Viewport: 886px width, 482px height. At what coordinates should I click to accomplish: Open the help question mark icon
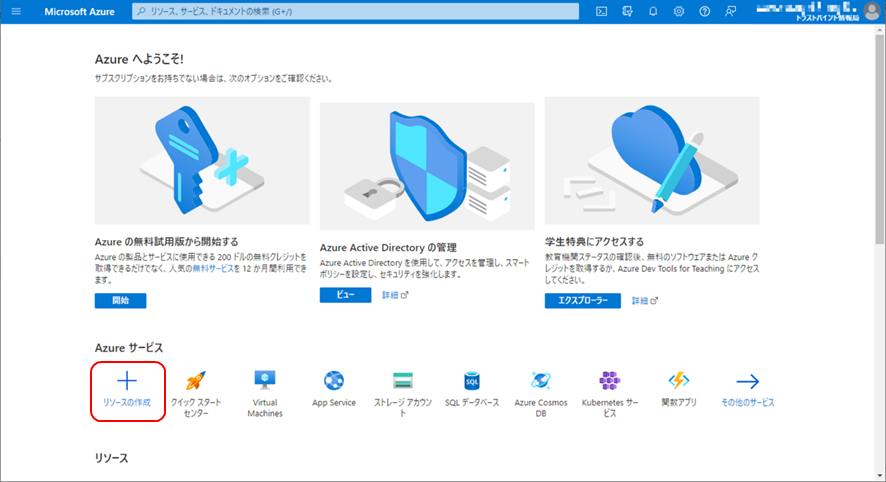coord(705,11)
